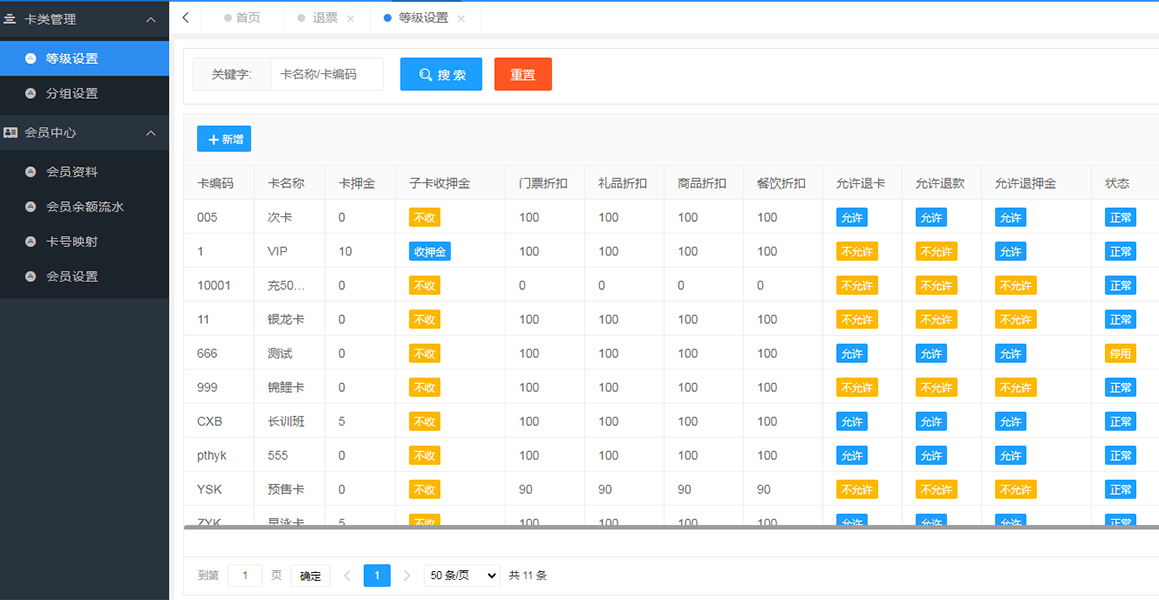
Task: Switch to the 退票 tab
Action: point(324,18)
